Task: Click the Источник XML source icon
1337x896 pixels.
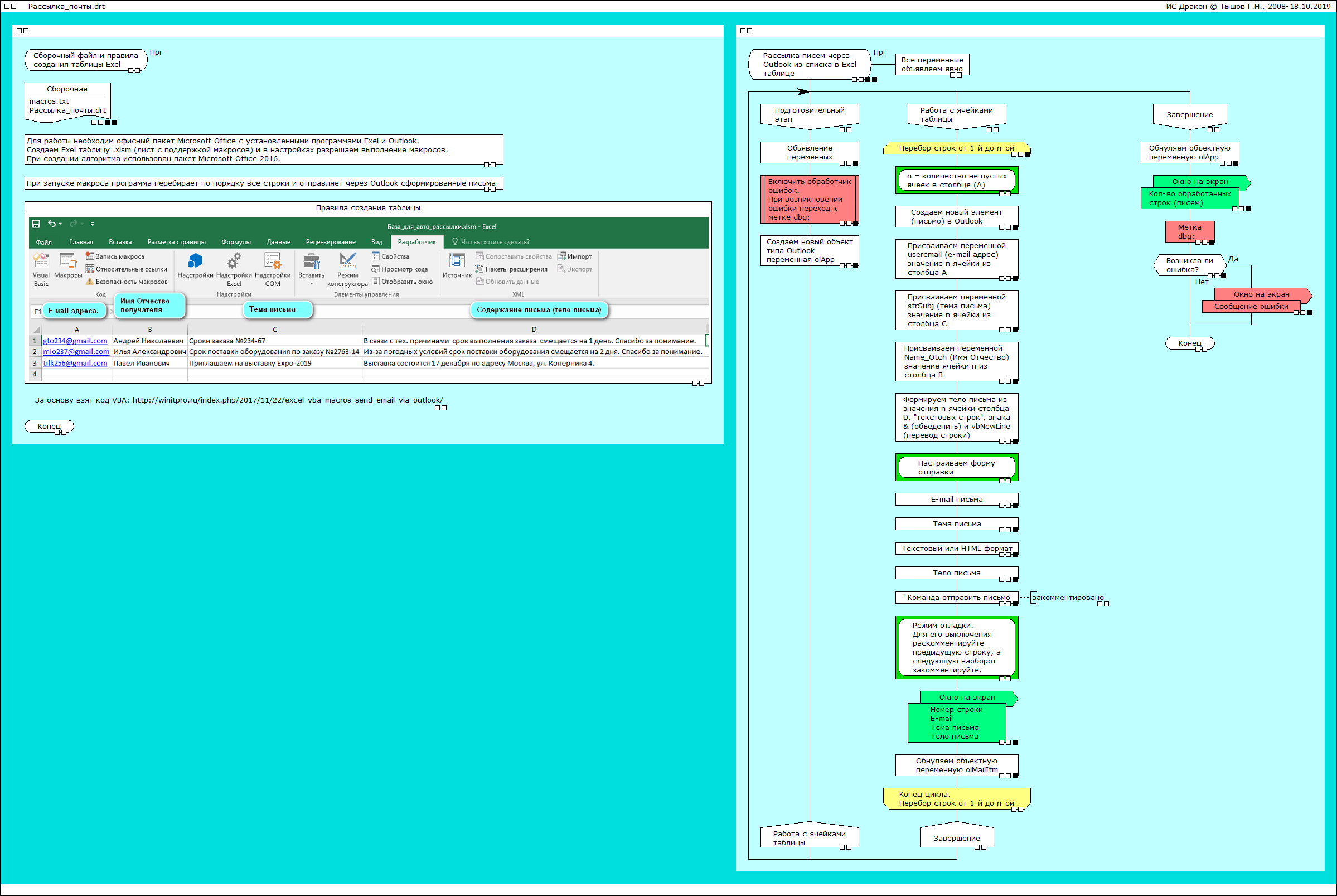Action: tap(457, 261)
